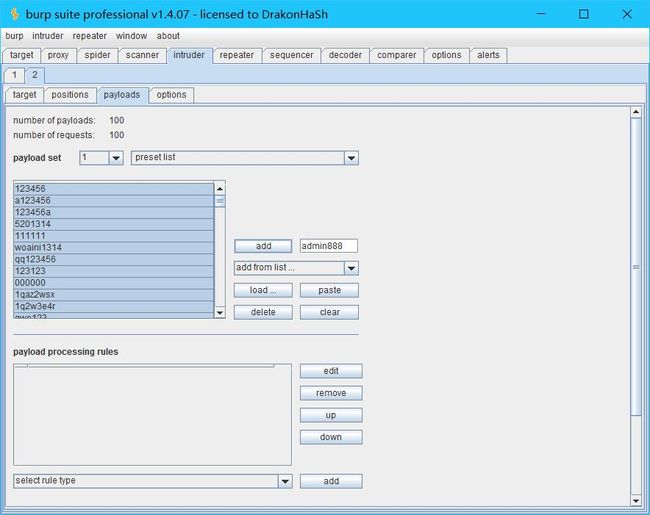The width and height of the screenshot is (650, 515).
Task: Open the positions sub-tab
Action: click(70, 95)
